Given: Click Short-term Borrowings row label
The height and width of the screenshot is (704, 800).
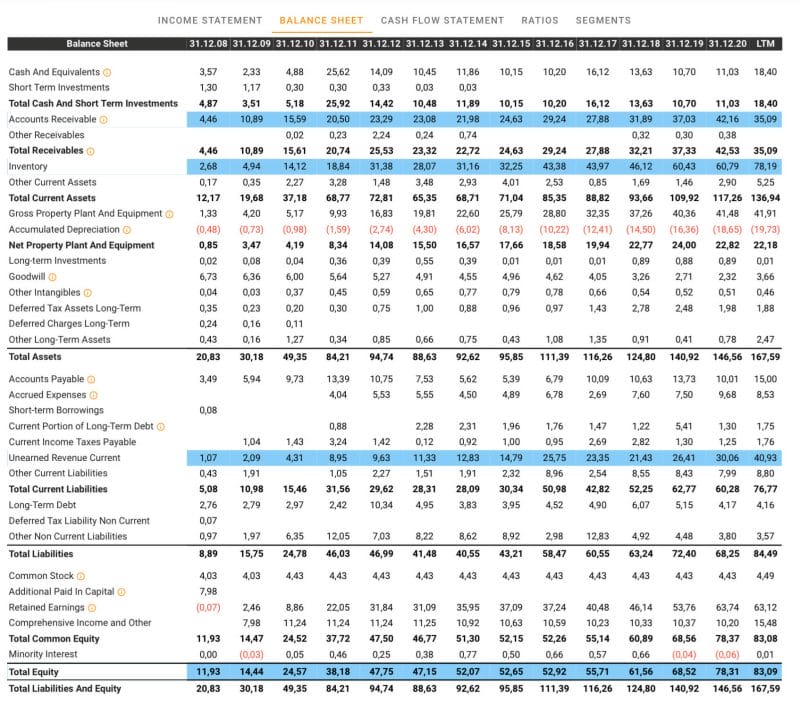Looking at the screenshot, I should click(x=56, y=410).
